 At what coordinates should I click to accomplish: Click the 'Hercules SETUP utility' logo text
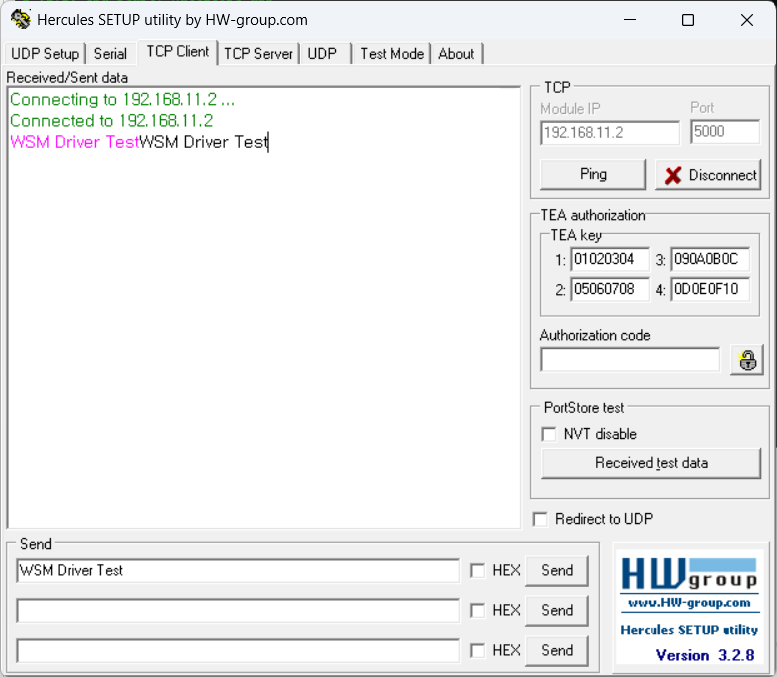point(689,630)
